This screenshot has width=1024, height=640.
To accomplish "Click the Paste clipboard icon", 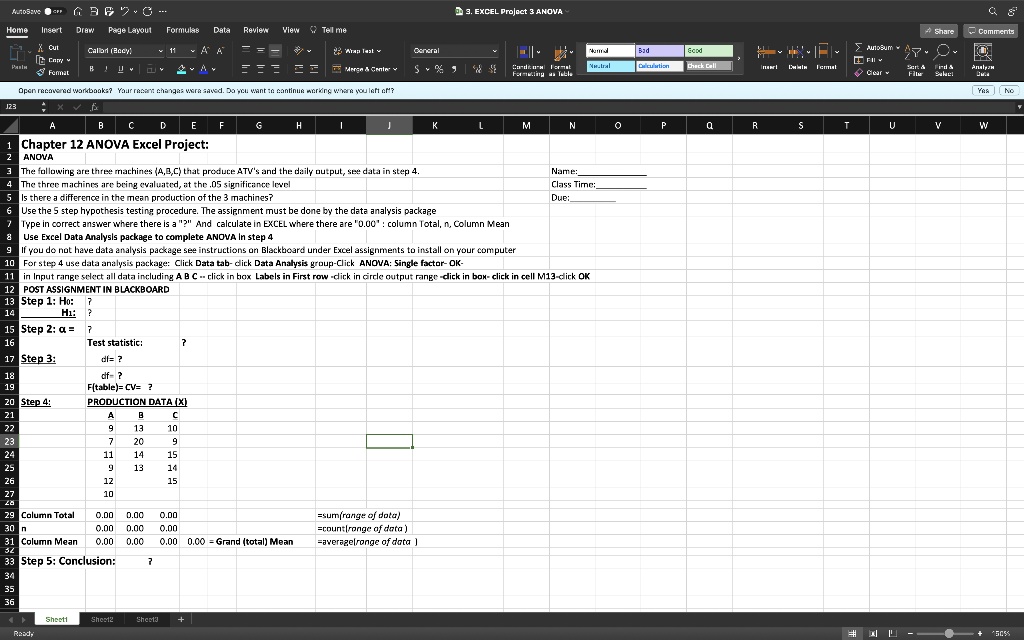I will pos(17,53).
